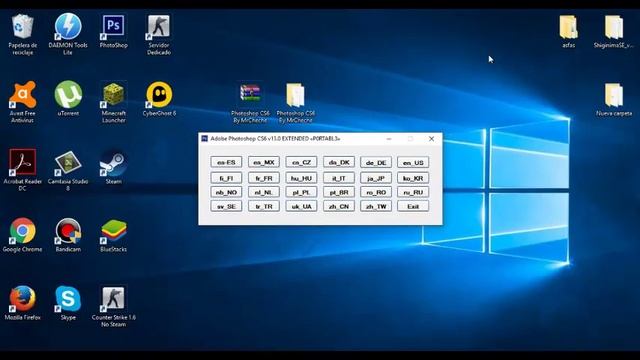Select the ShiginimaSE folder icon

click(x=614, y=31)
